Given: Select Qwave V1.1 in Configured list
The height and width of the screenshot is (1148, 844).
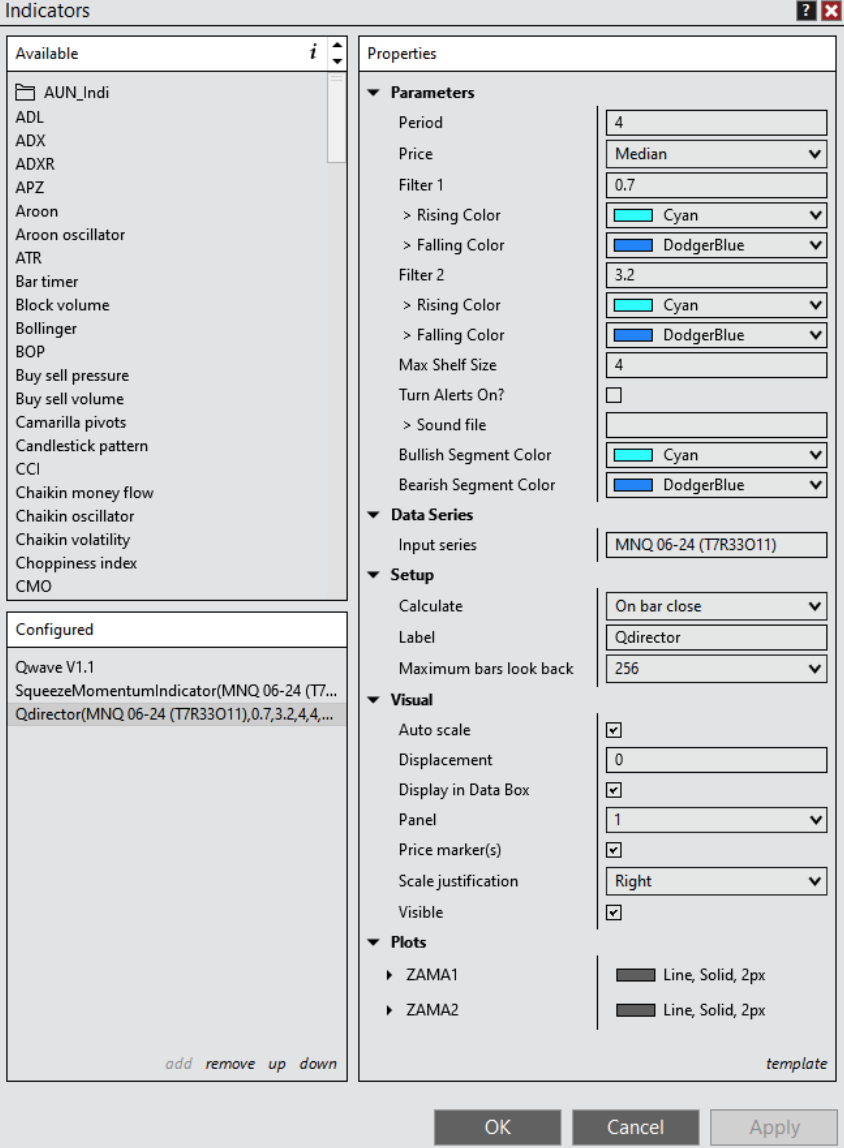Looking at the screenshot, I should tap(55, 667).
